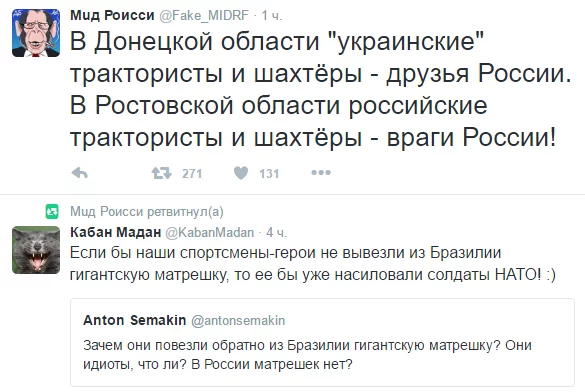Open the Мид Роисси ретвитнул(а) link

[147, 212]
